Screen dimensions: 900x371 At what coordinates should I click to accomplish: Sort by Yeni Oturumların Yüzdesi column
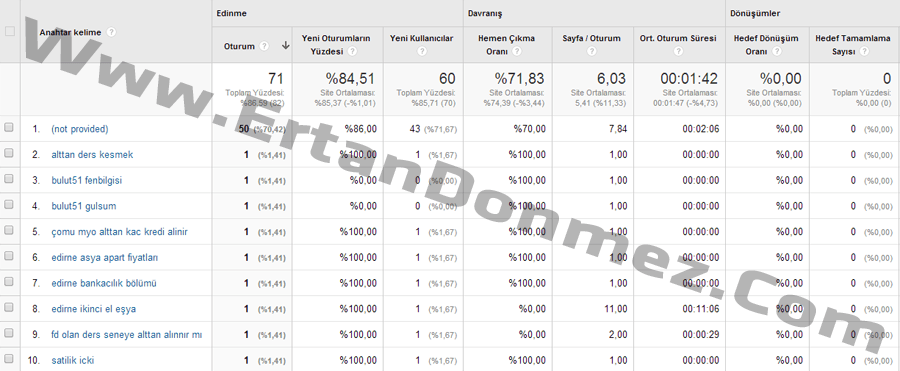(x=336, y=45)
